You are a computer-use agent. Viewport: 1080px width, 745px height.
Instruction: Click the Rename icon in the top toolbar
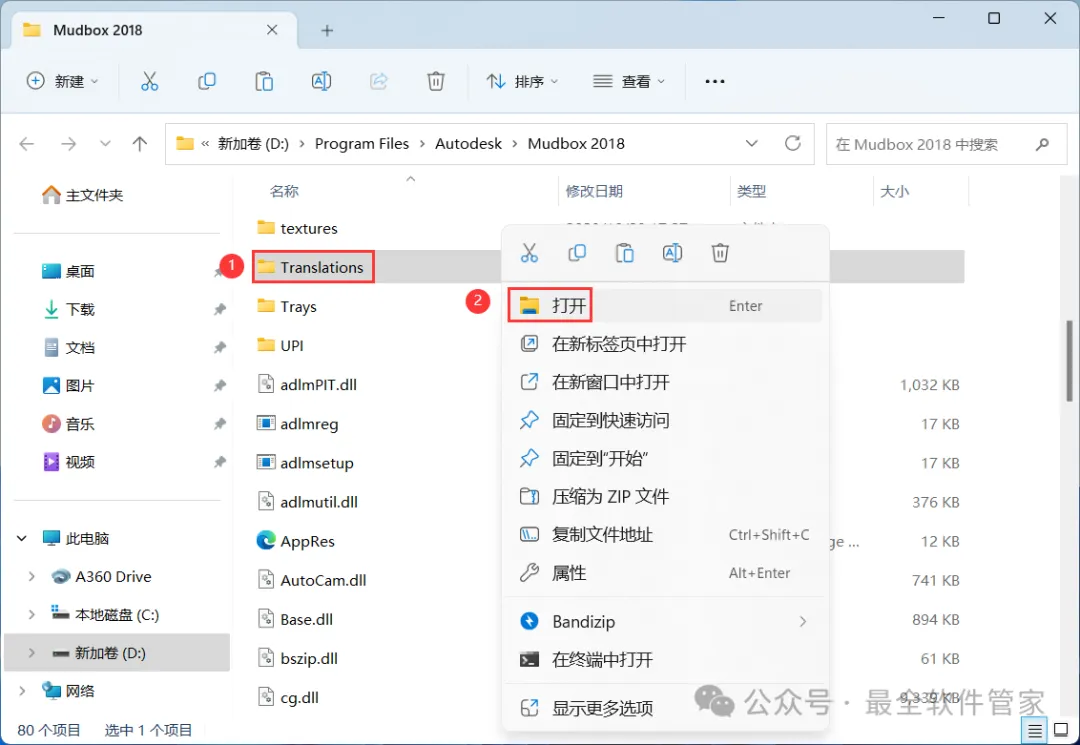click(321, 81)
